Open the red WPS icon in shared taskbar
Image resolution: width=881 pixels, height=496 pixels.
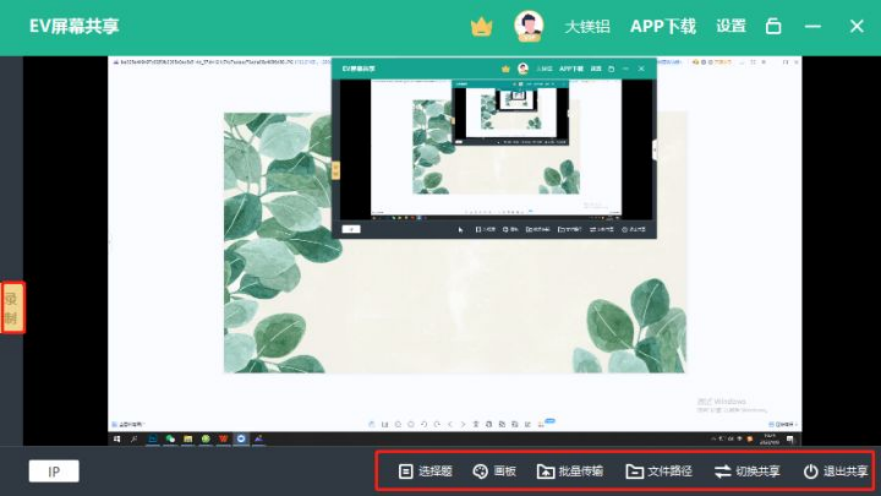224,439
